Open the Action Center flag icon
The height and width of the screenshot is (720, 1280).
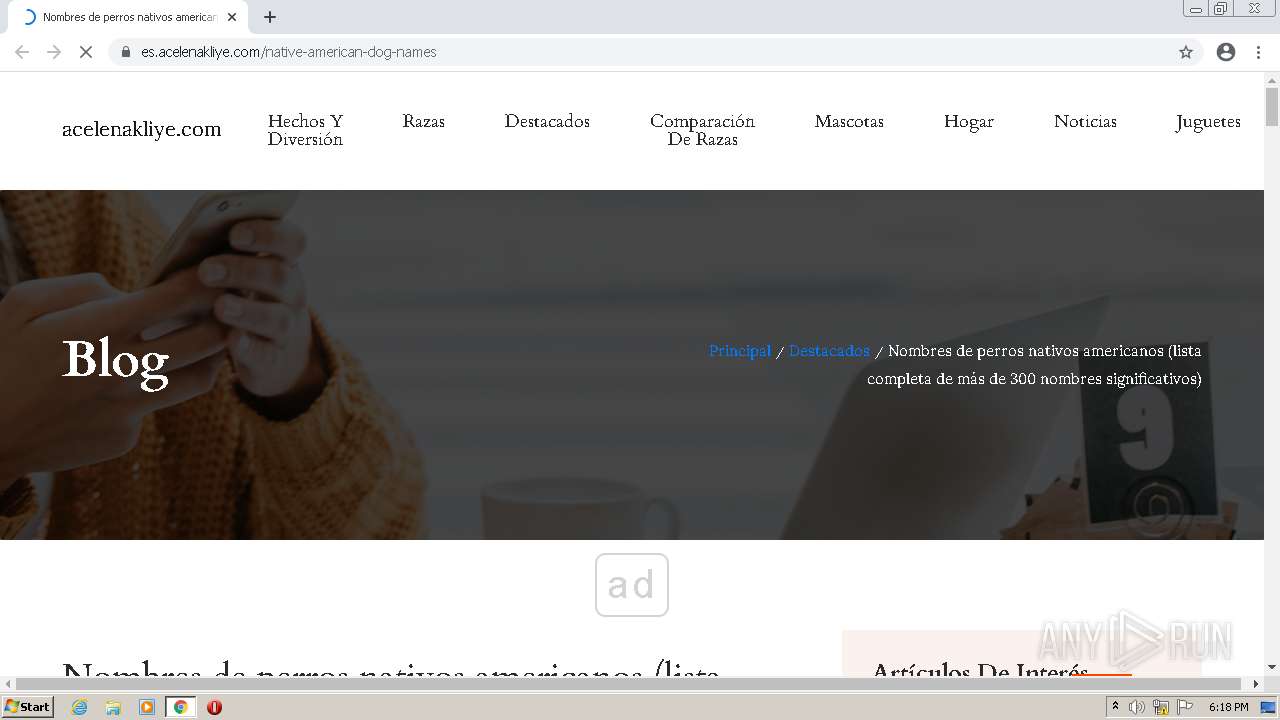coord(1185,707)
